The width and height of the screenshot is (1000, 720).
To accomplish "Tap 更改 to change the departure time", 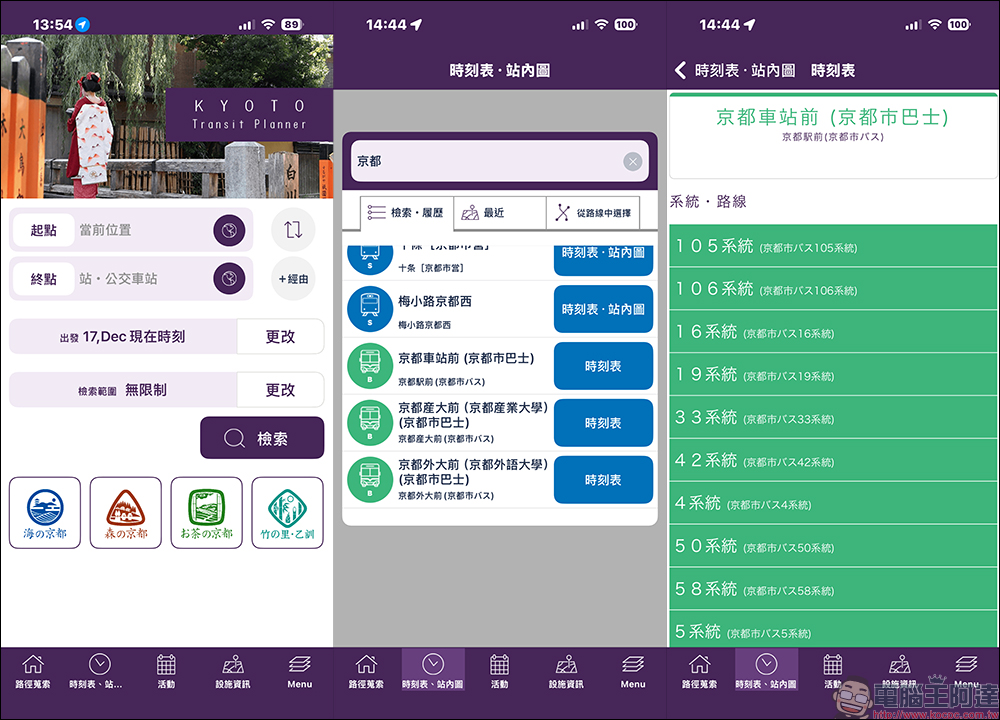I will tap(280, 336).
